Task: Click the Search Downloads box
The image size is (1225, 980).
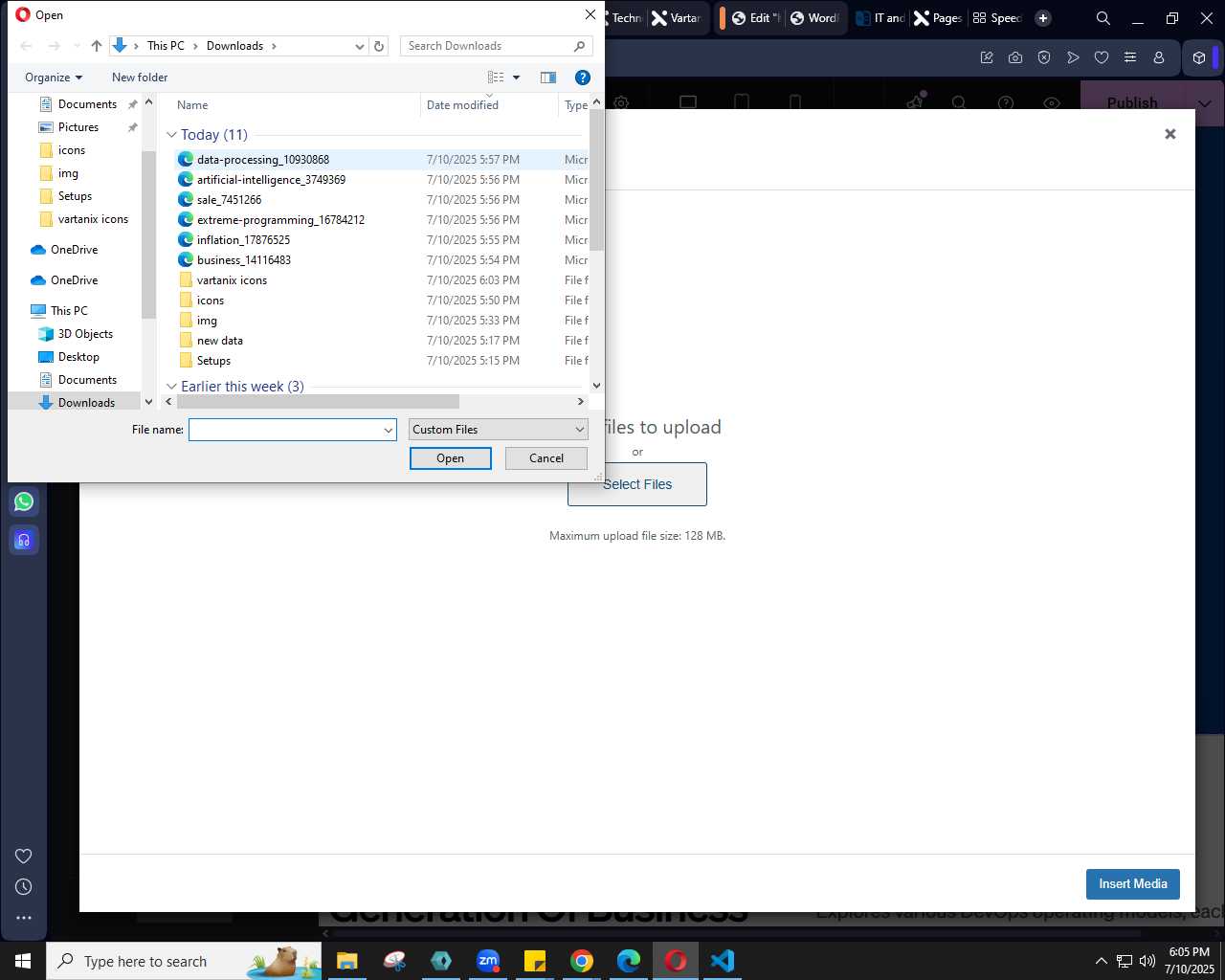Action: tap(496, 46)
